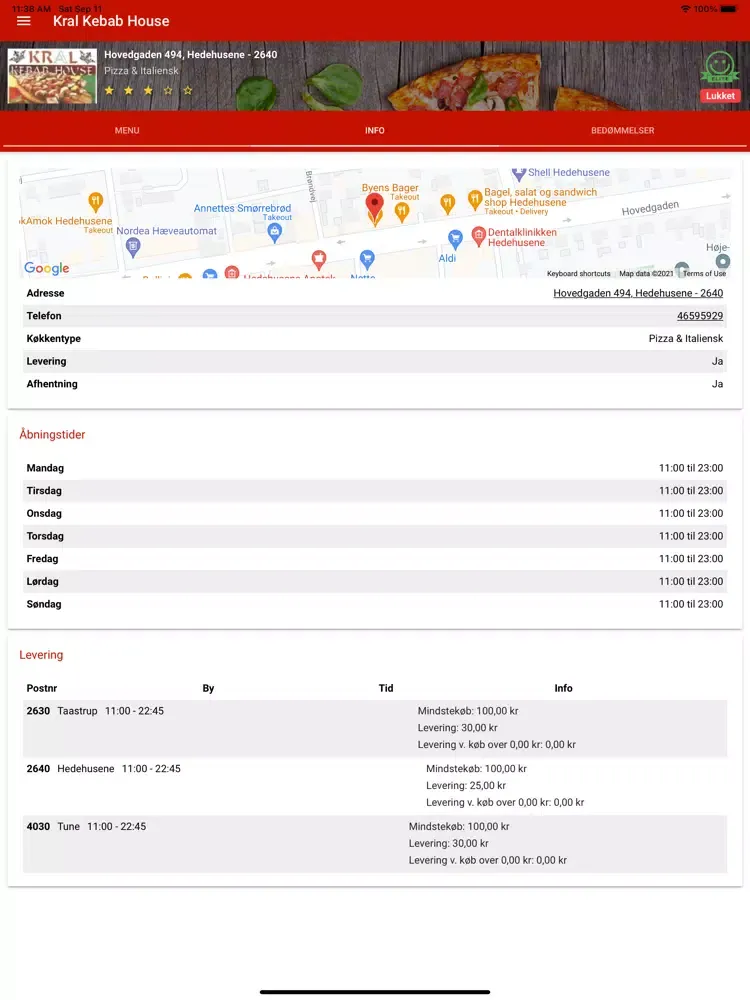Viewport: 750px width, 1000px height.
Task: Open Keyboard shortcuts on the map
Action: (x=578, y=274)
